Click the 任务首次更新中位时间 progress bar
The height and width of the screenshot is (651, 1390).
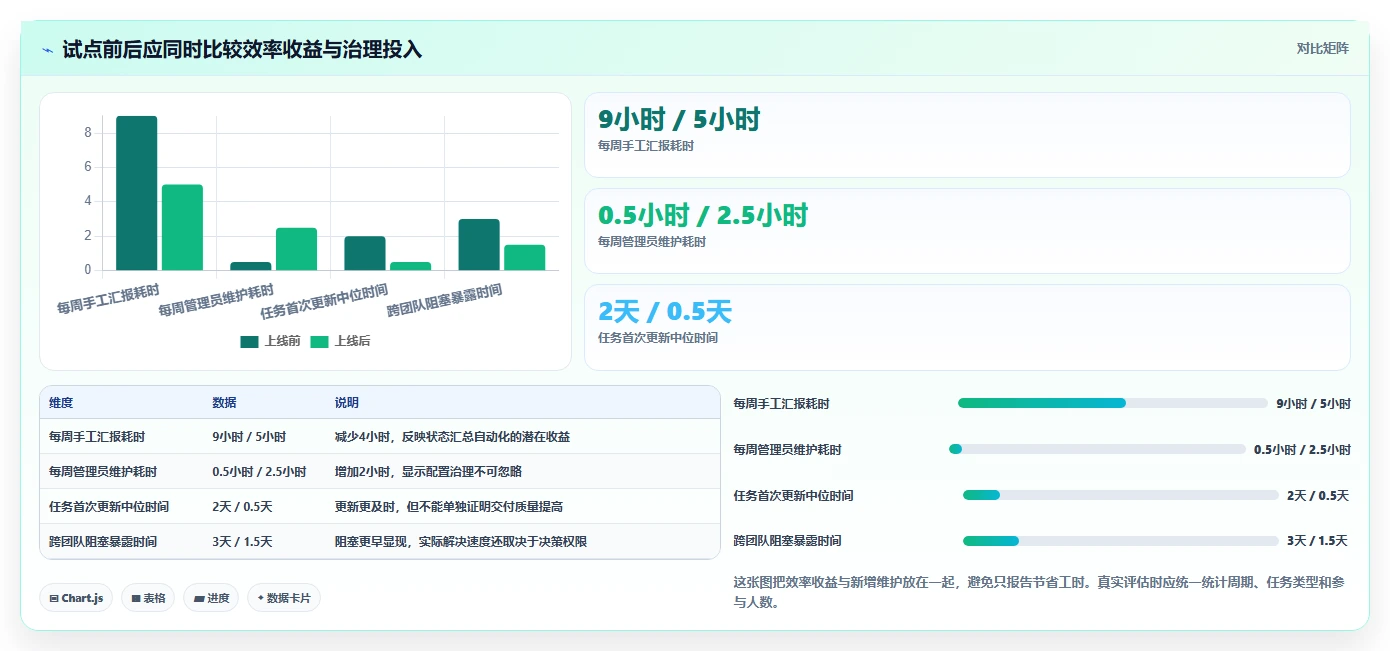click(1121, 495)
